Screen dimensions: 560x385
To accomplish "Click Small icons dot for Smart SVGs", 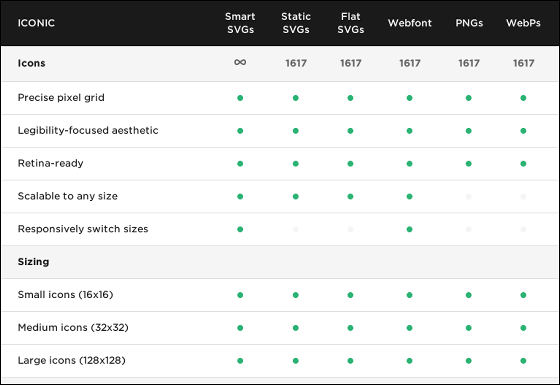I will tap(240, 295).
